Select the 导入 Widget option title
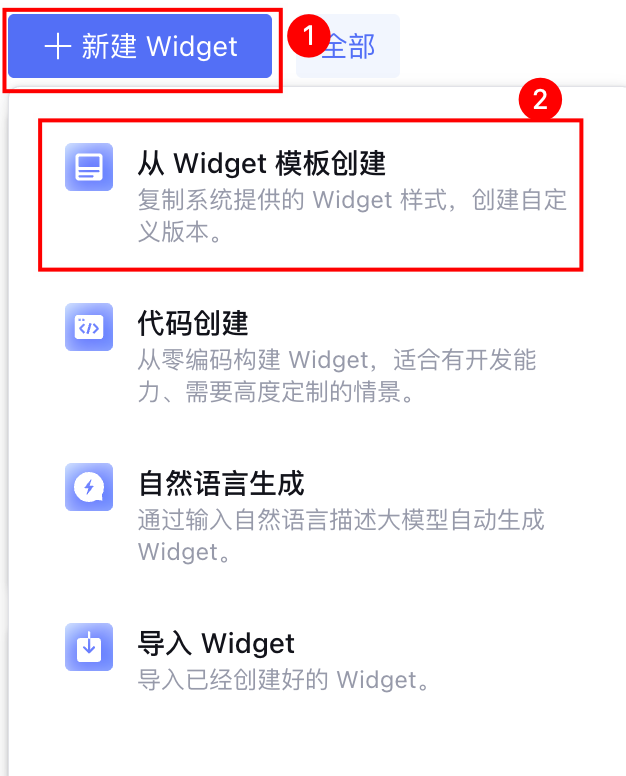The image size is (626, 776). pos(216,643)
